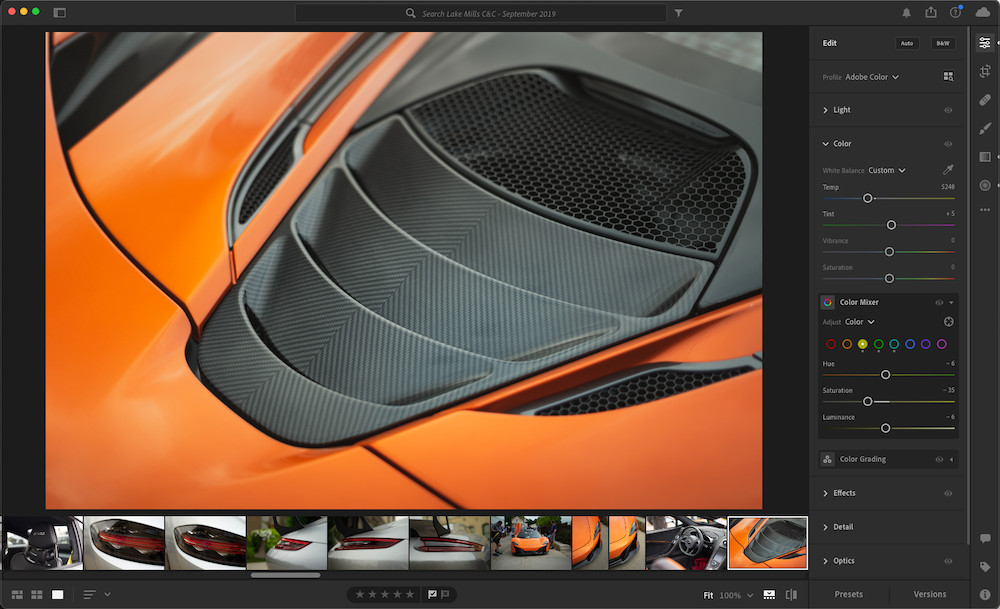Open the search filter funnel icon
1000x609 pixels.
pyautogui.click(x=679, y=13)
